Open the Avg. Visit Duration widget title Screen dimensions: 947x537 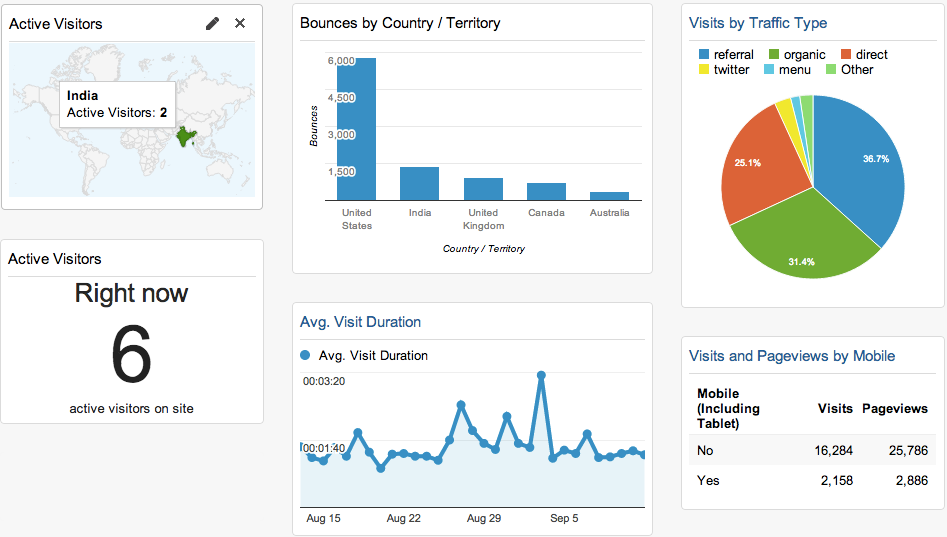[x=361, y=322]
